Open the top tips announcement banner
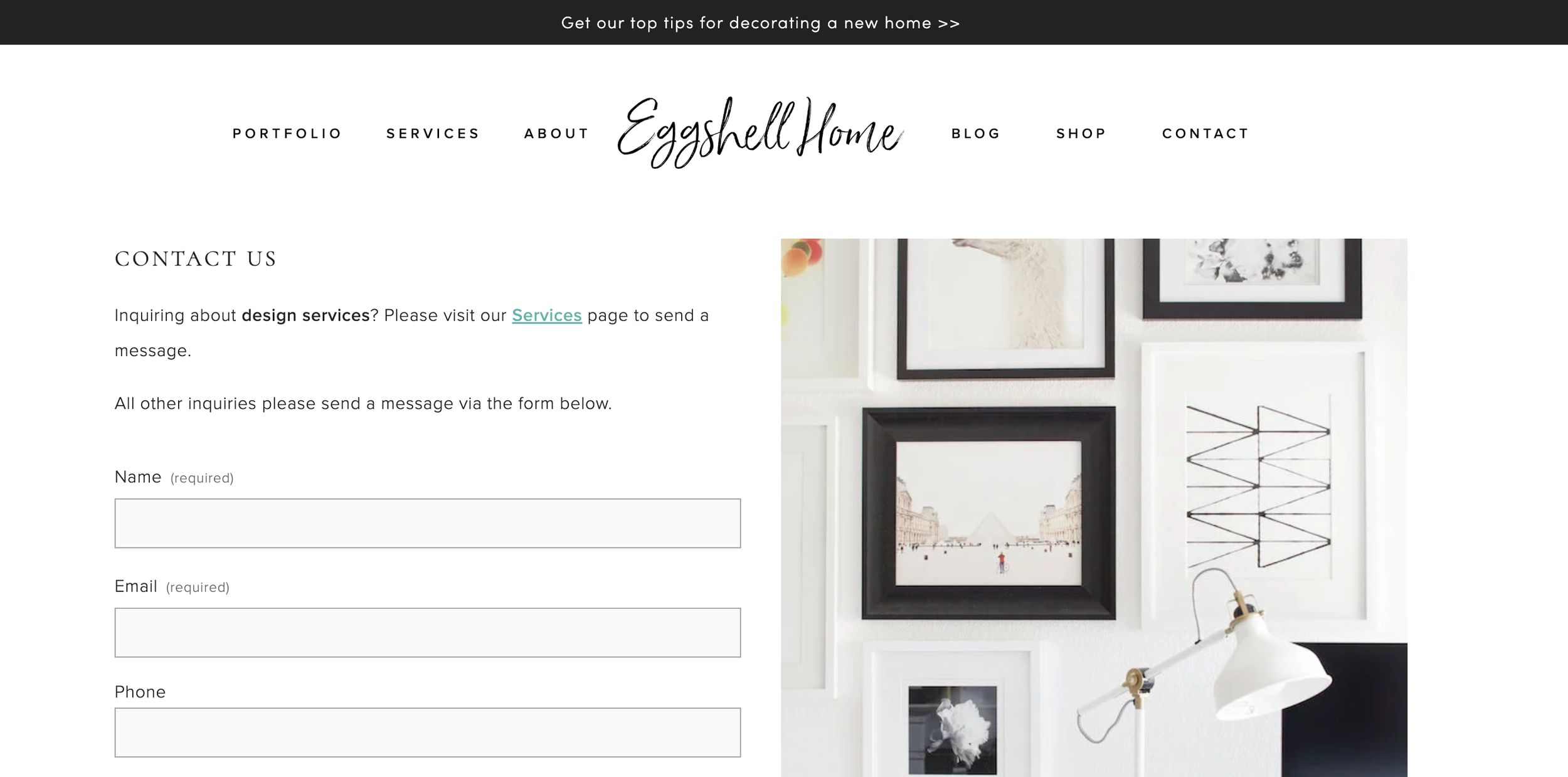 click(x=760, y=23)
